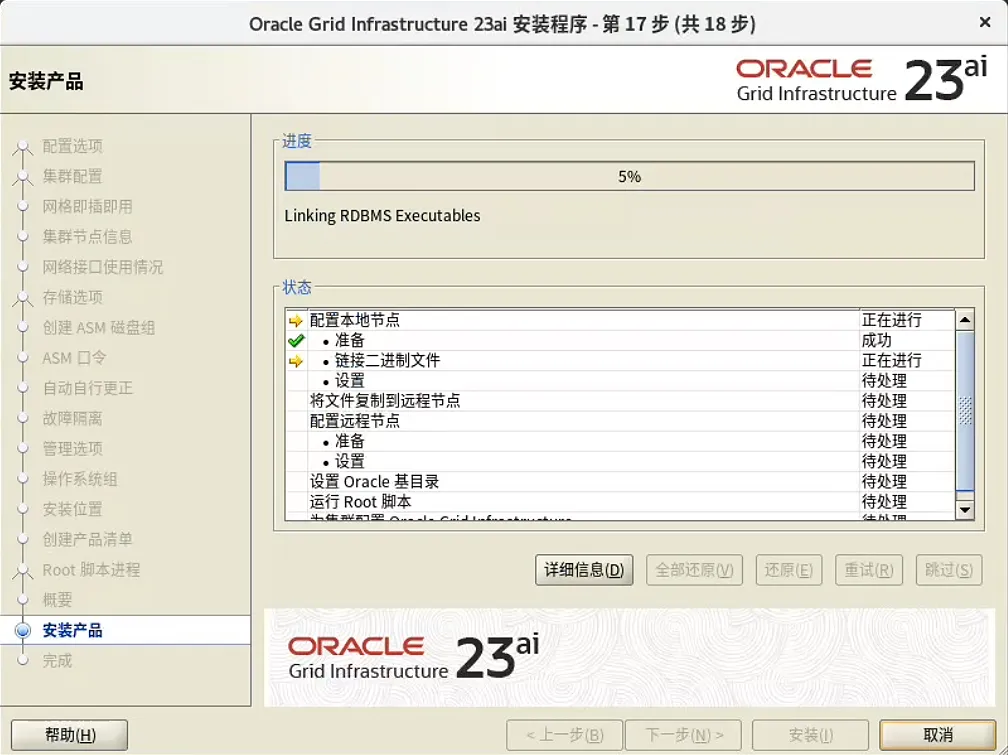Click the 帮助(H) help button
Screen dimensions: 1008x755
tap(68, 734)
